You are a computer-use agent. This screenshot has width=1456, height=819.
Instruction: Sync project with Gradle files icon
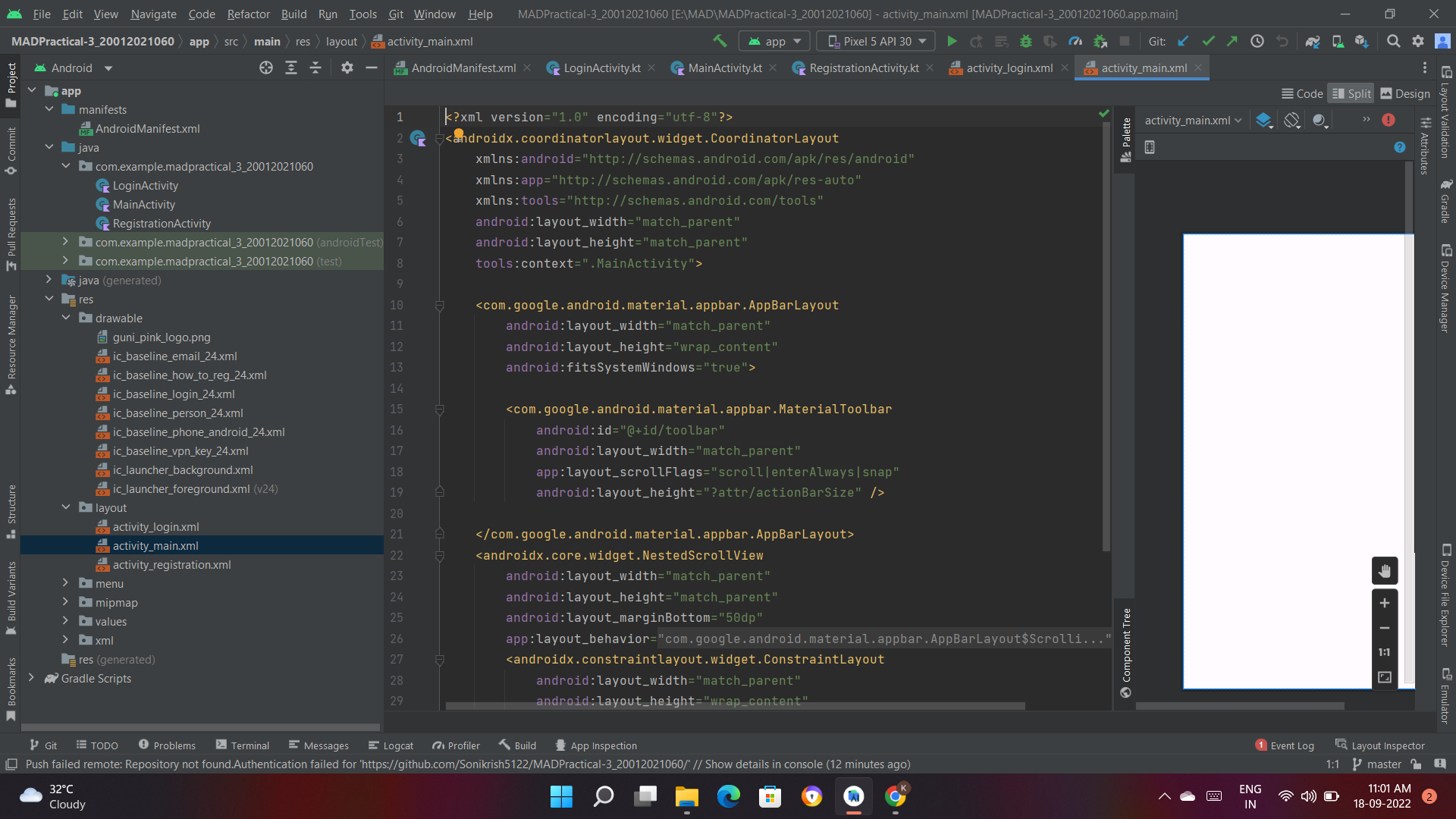(1313, 41)
